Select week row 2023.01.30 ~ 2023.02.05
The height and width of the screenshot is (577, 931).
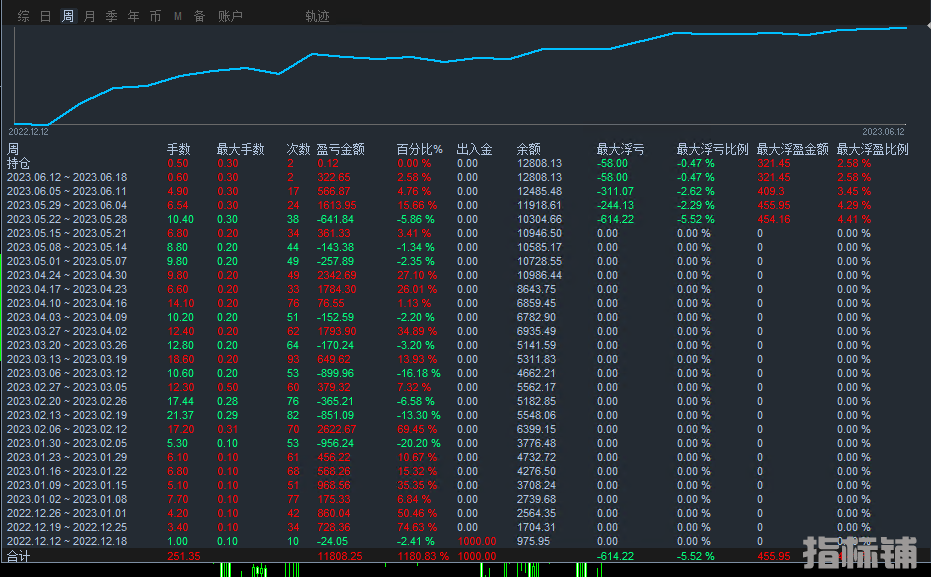pos(67,443)
